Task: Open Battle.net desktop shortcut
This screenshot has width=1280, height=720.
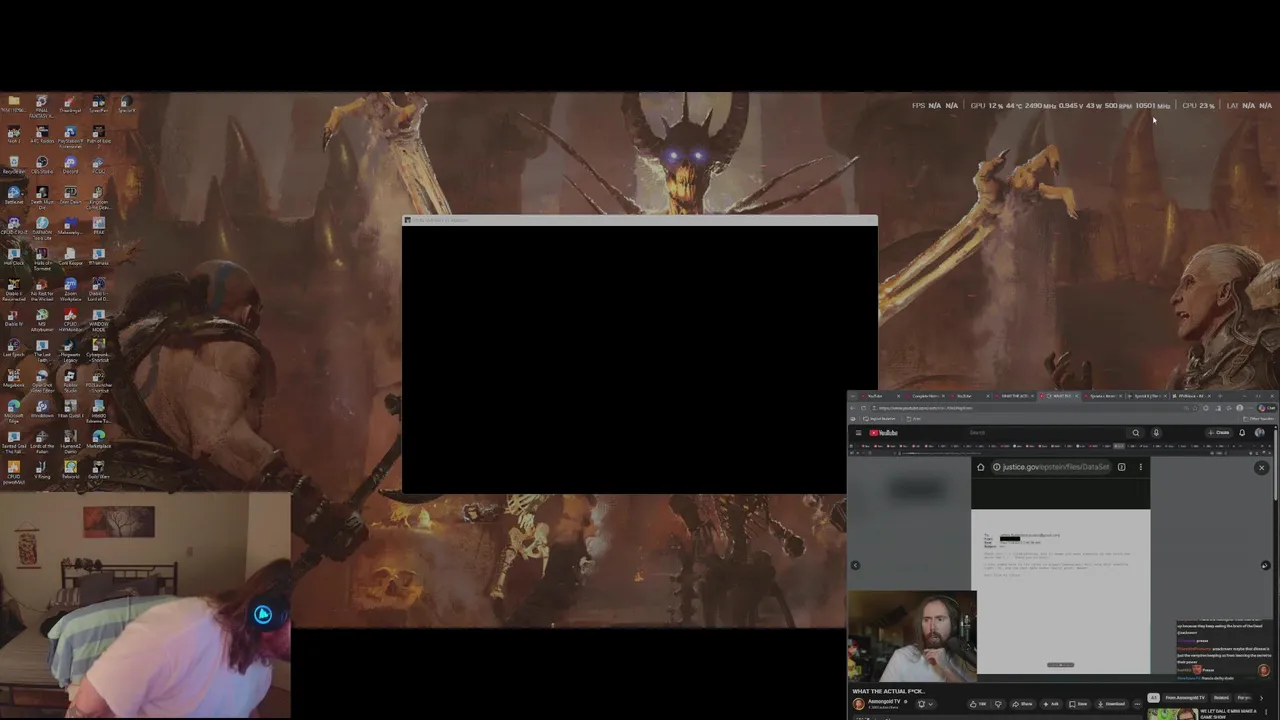Action: coord(14,193)
